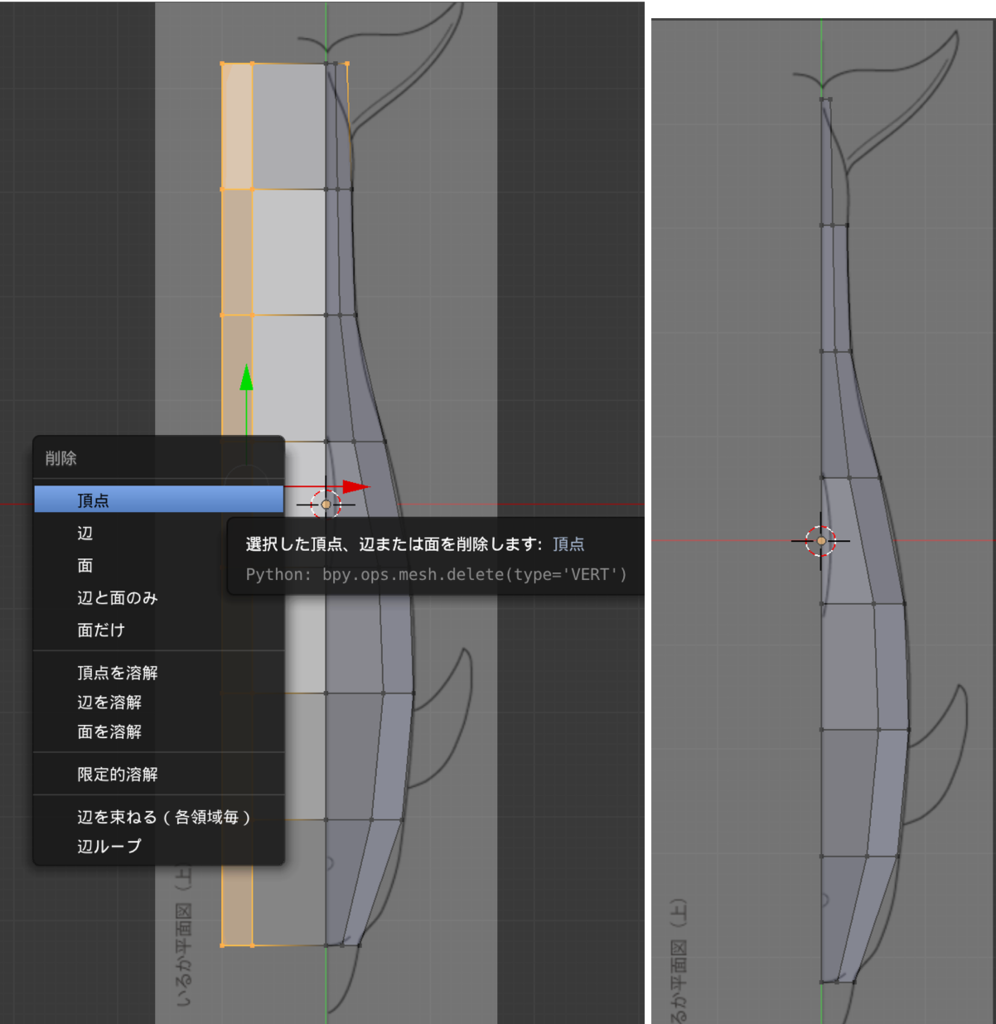
Task: Choose 限定的溶解 option
Action: [x=159, y=774]
